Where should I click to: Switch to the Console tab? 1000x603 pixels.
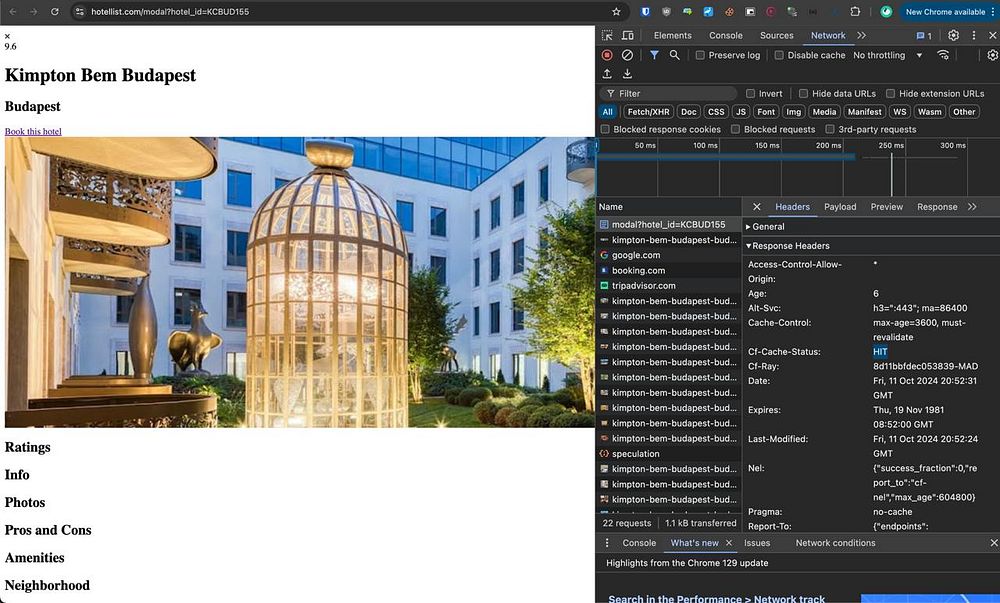(x=726, y=35)
